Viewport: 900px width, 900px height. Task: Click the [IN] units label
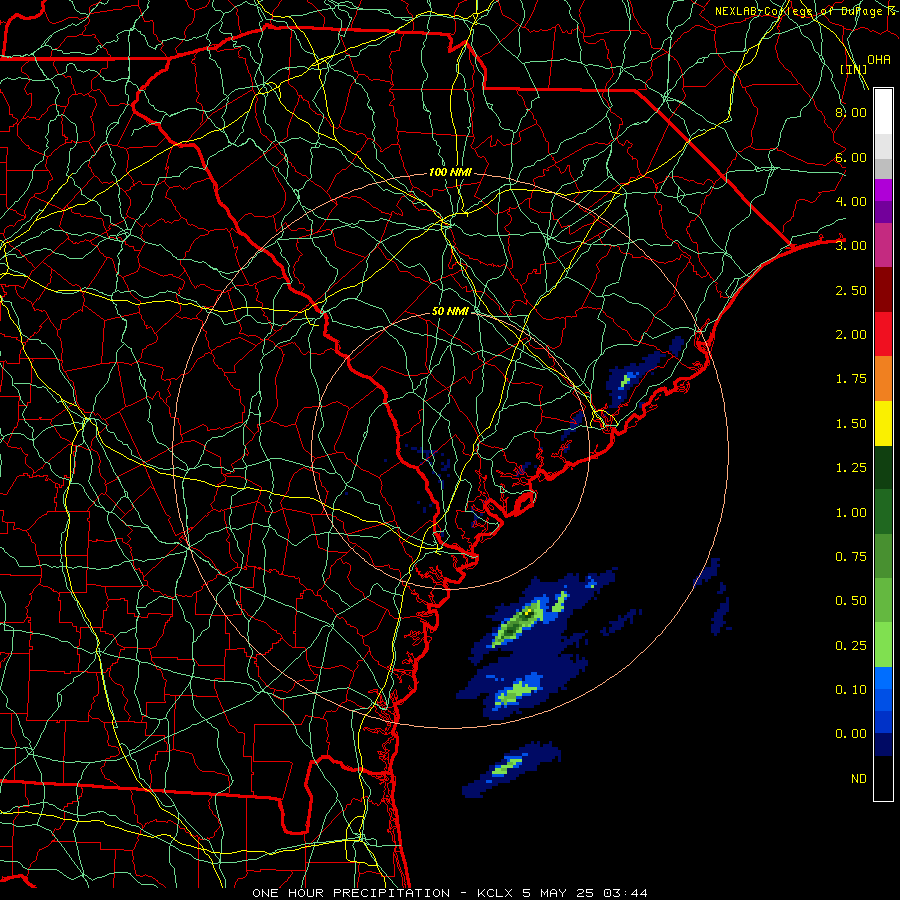tap(854, 69)
